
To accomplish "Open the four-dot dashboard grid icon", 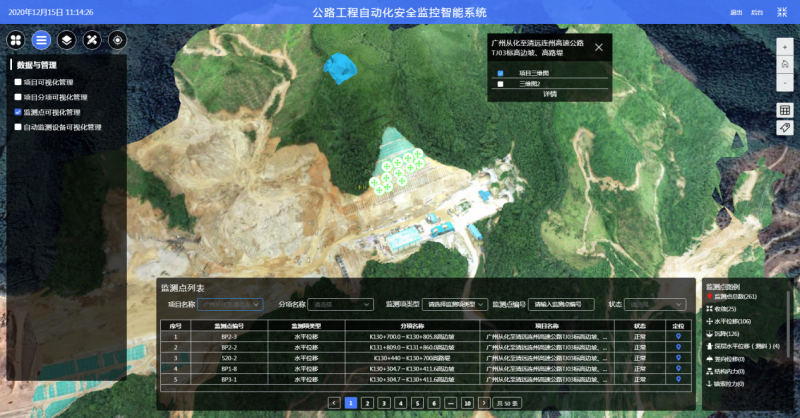I will (x=16, y=40).
